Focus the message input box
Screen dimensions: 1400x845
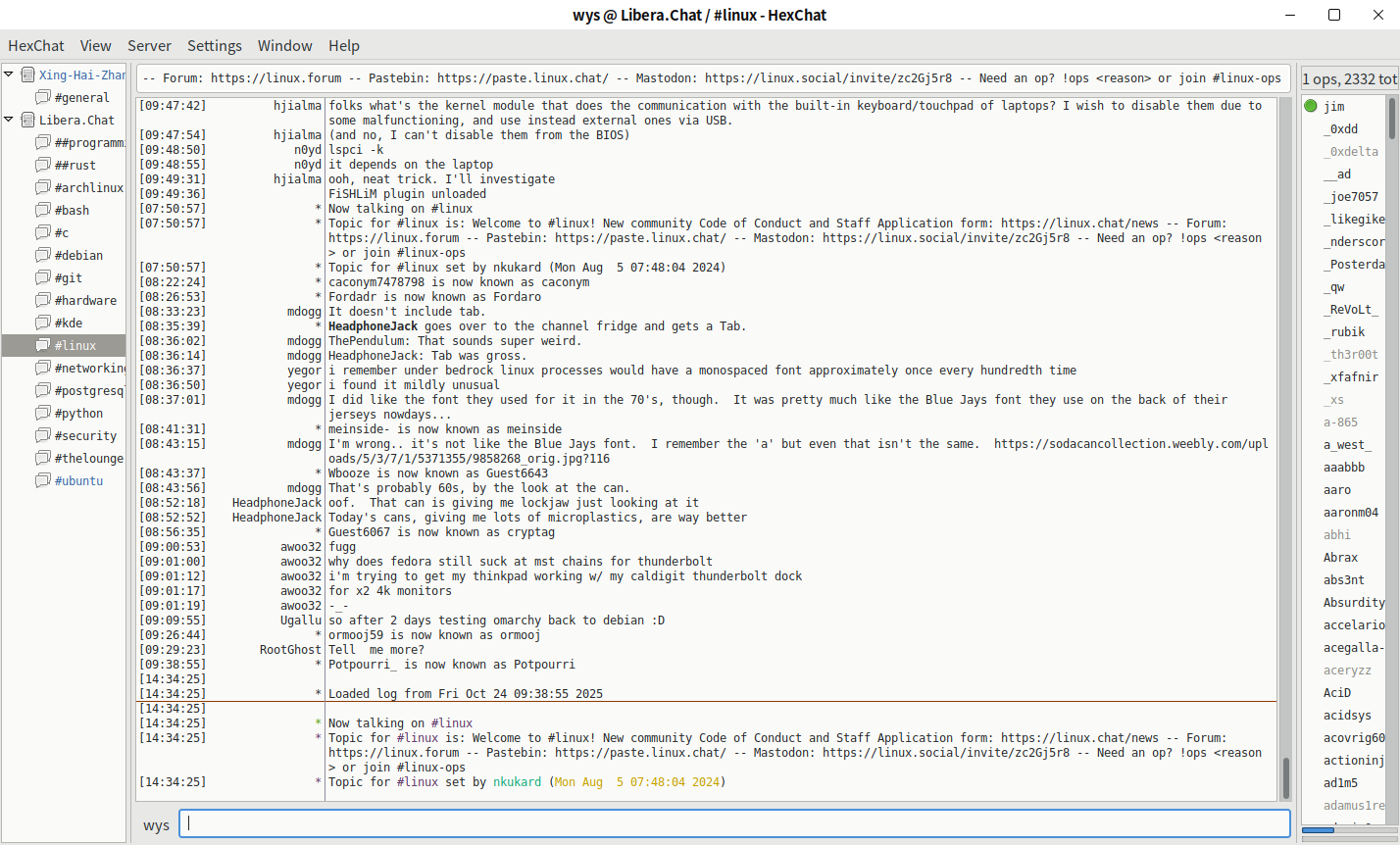click(735, 823)
